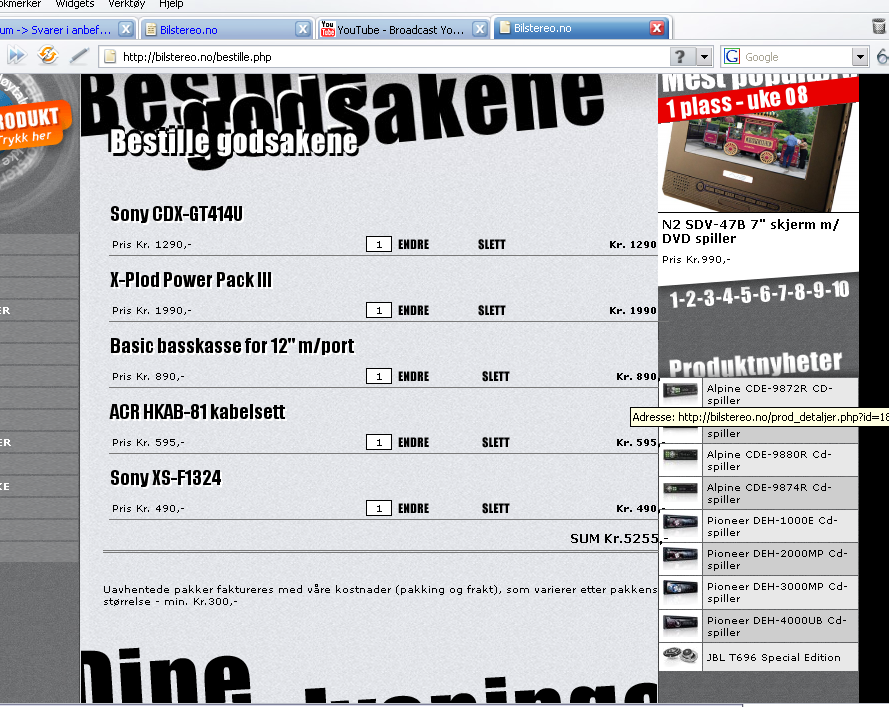Screen dimensions: 889x707
Task: Close the active Bilstereo.no tab
Action: (657, 28)
